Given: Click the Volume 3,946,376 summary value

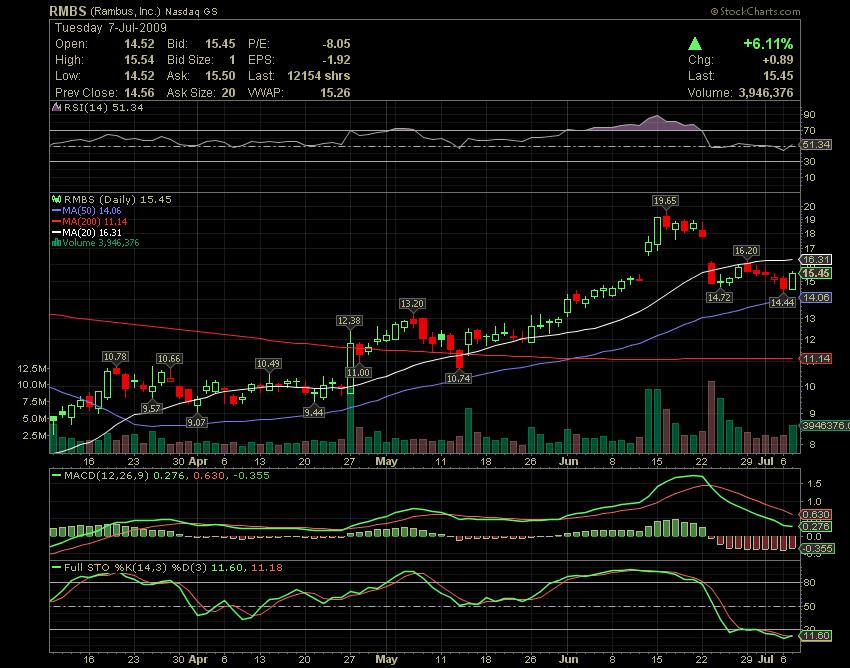Looking at the screenshot, I should pos(766,93).
